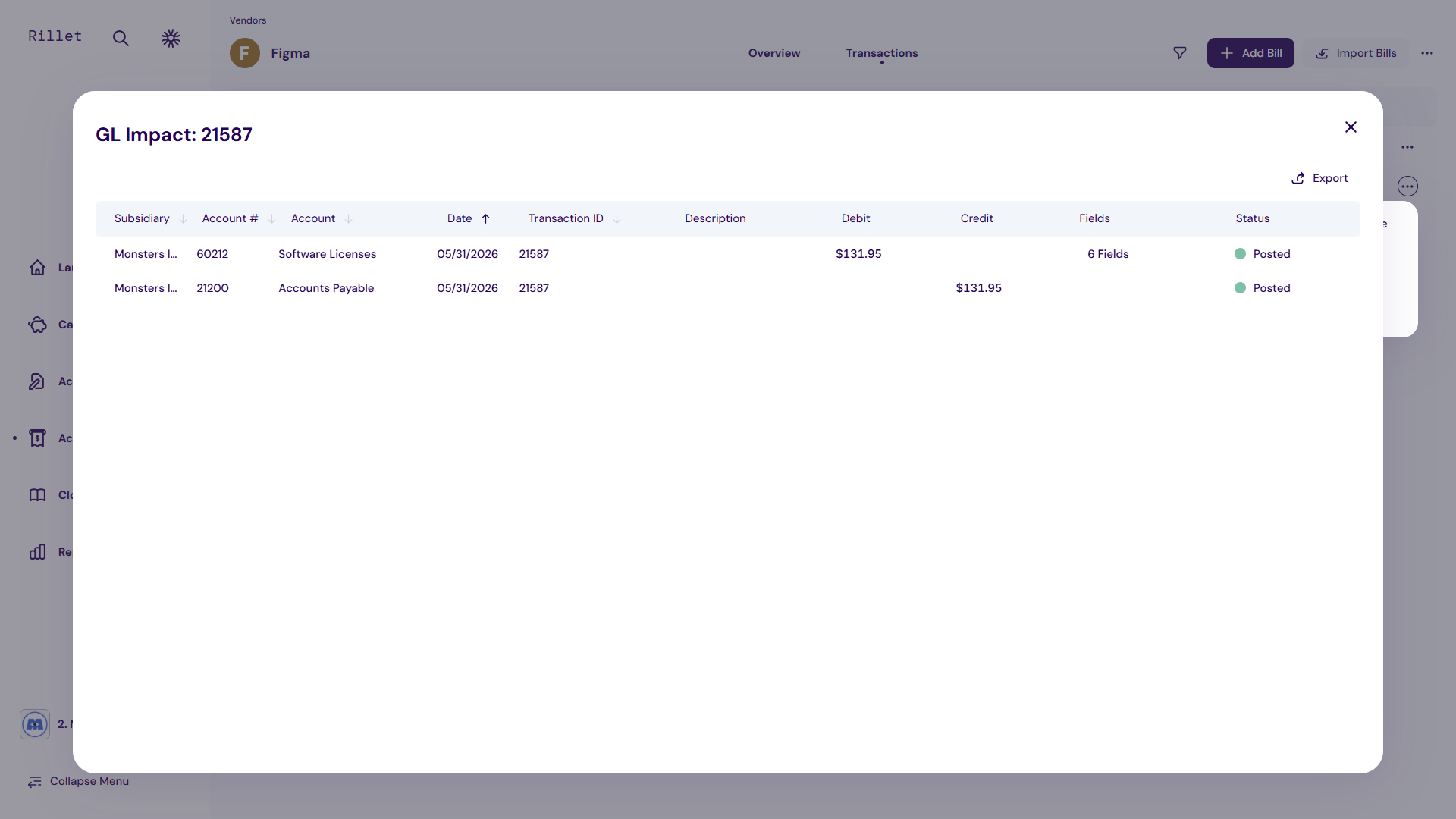
Task: Click the Monsters company avatar thumbnail
Action: click(x=35, y=724)
